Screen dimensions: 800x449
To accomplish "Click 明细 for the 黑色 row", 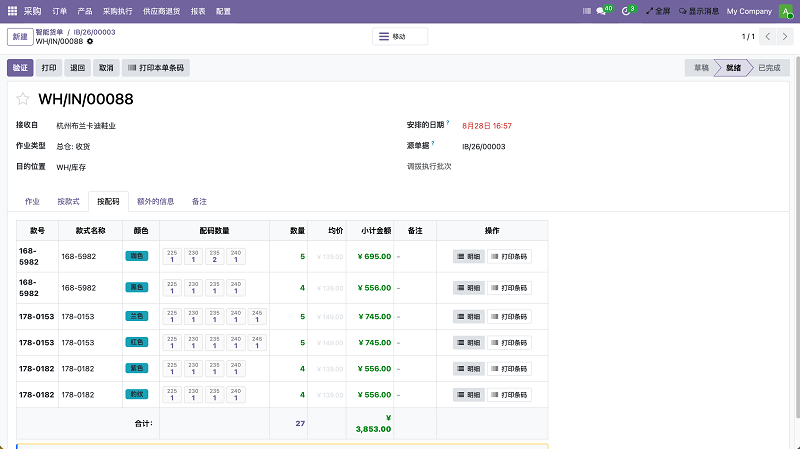I will pyautogui.click(x=468, y=288).
